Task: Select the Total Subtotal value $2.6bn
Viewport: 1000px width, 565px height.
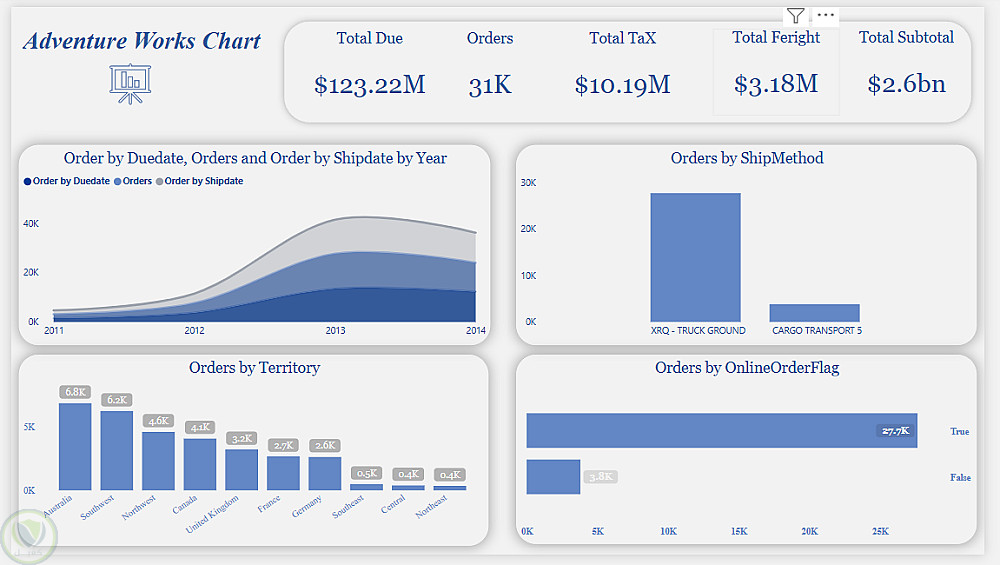Action: [x=906, y=84]
